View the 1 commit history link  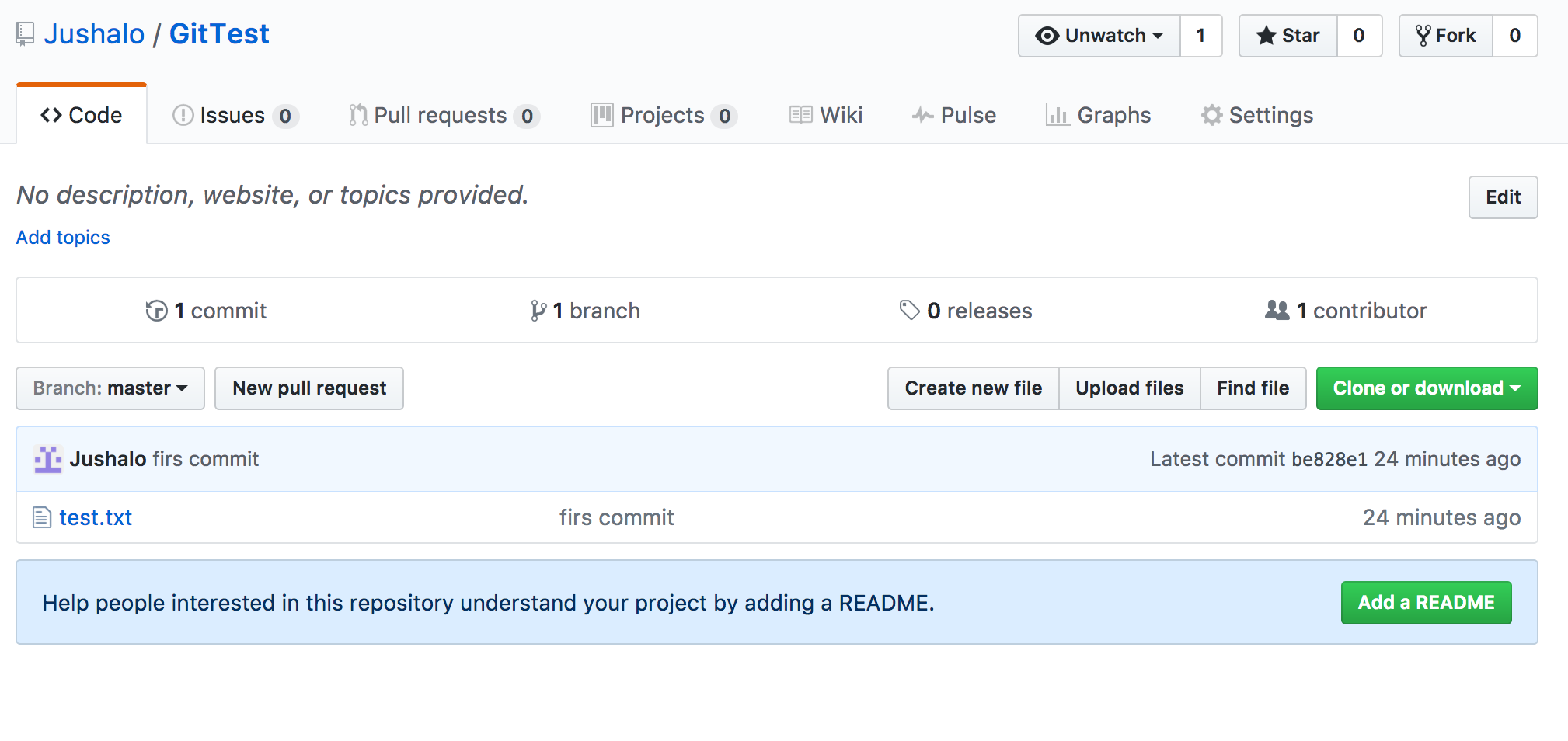click(x=206, y=311)
